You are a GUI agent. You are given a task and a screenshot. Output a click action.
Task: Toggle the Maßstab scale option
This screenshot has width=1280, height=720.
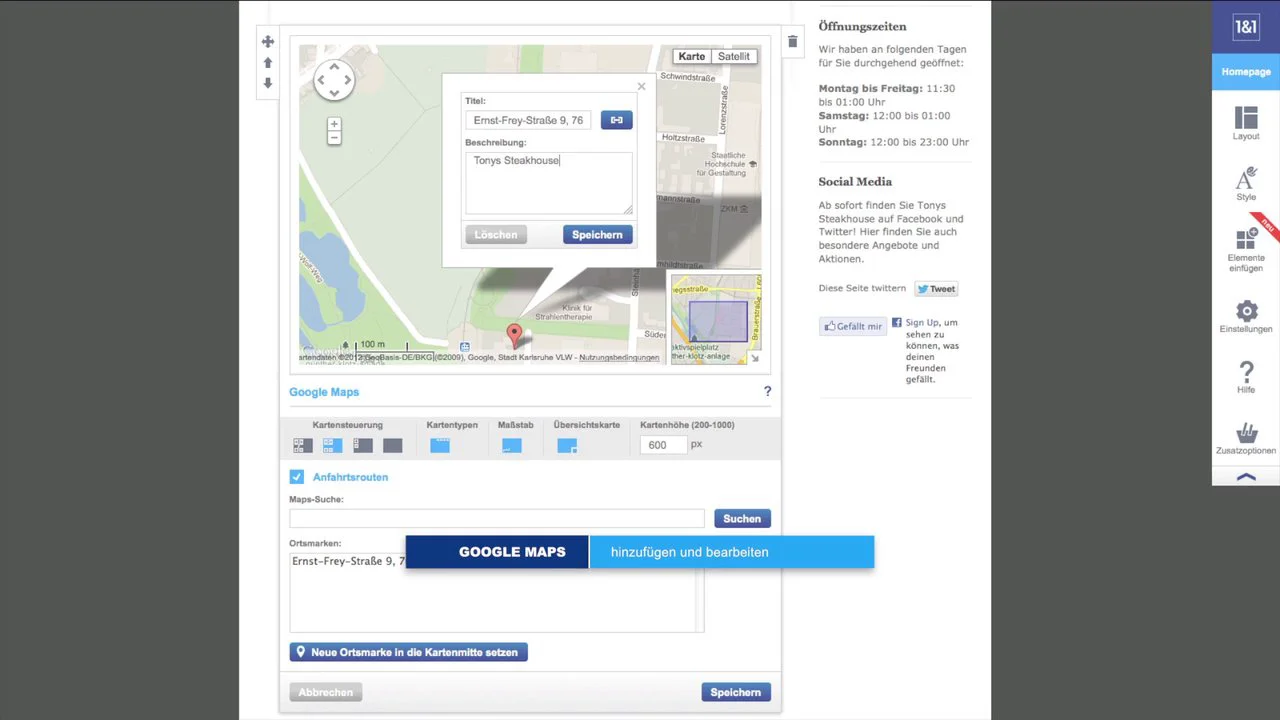512,446
